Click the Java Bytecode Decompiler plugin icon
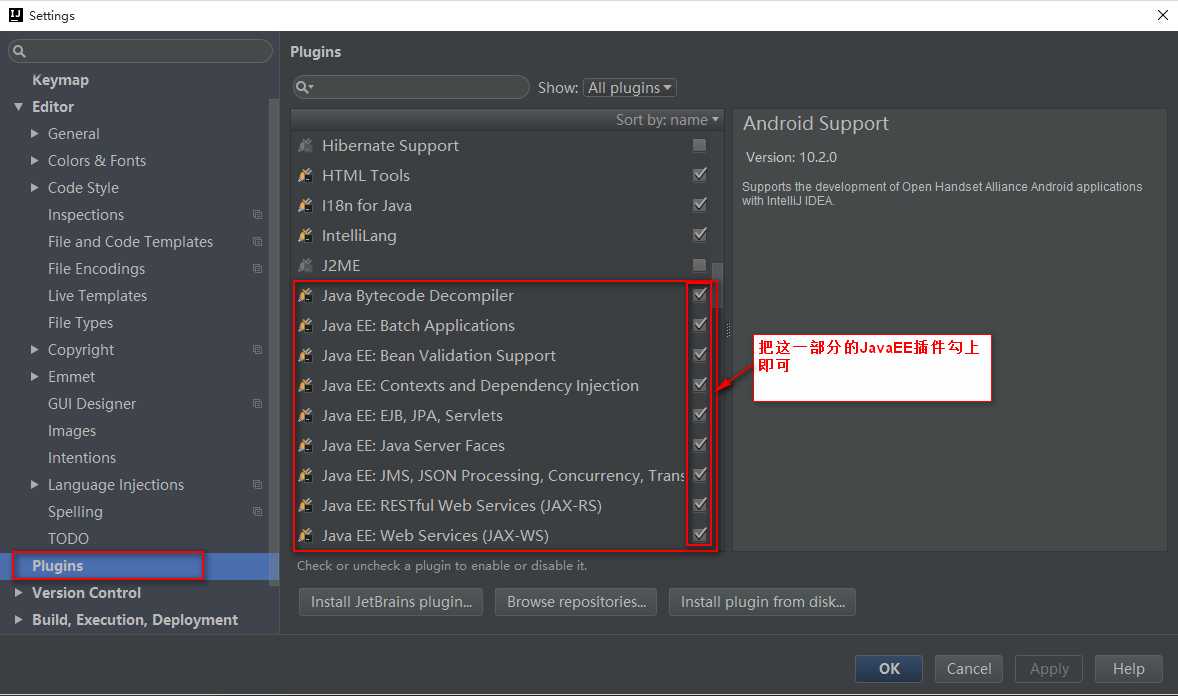Viewport: 1178px width, 696px height. [x=305, y=296]
